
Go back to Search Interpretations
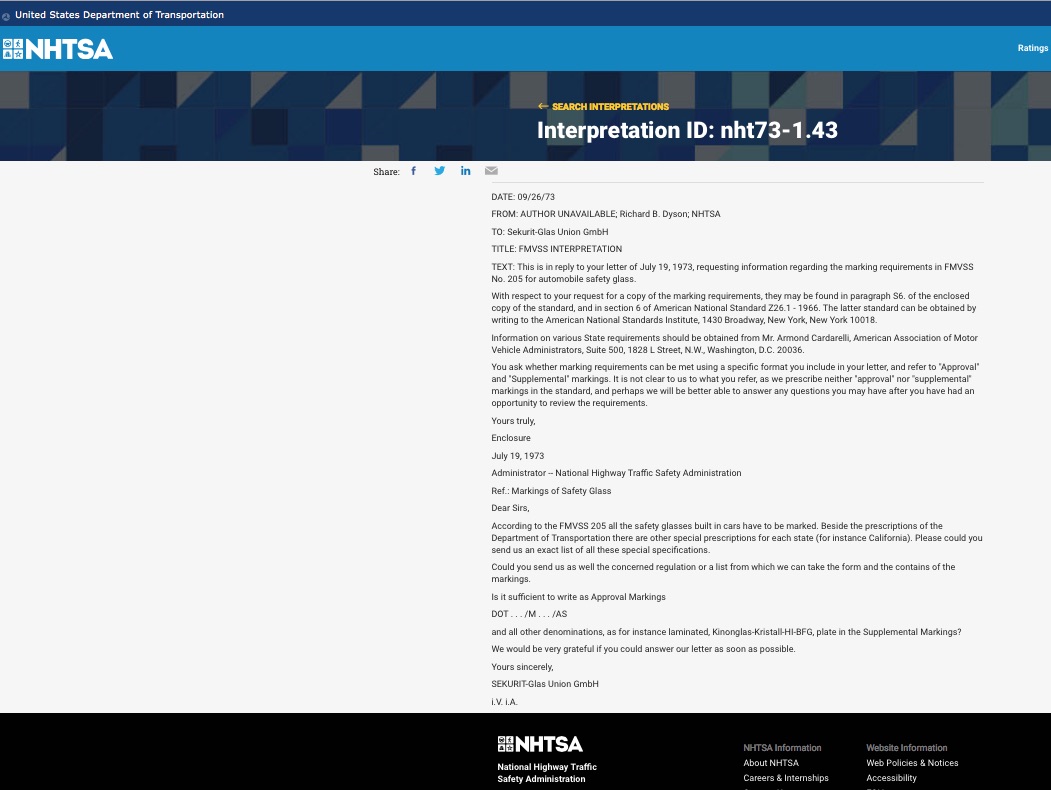[x=610, y=106]
